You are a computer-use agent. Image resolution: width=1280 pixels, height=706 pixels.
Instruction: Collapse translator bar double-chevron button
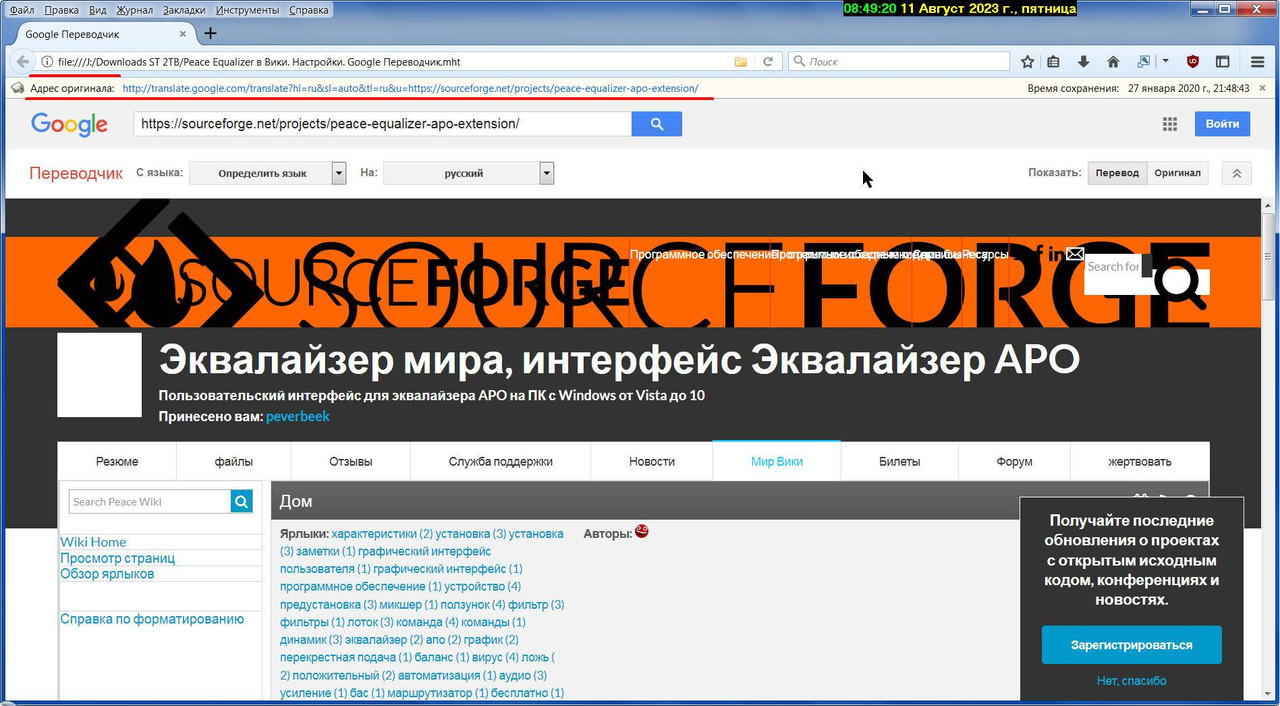tap(1236, 173)
